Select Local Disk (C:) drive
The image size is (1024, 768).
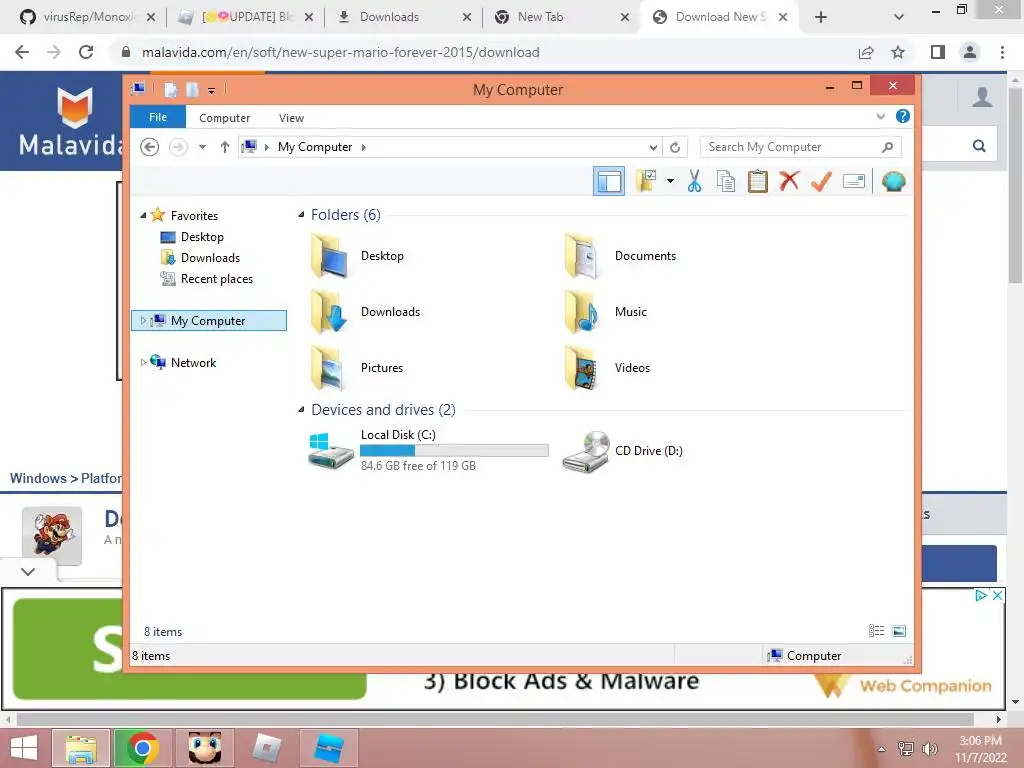(428, 450)
